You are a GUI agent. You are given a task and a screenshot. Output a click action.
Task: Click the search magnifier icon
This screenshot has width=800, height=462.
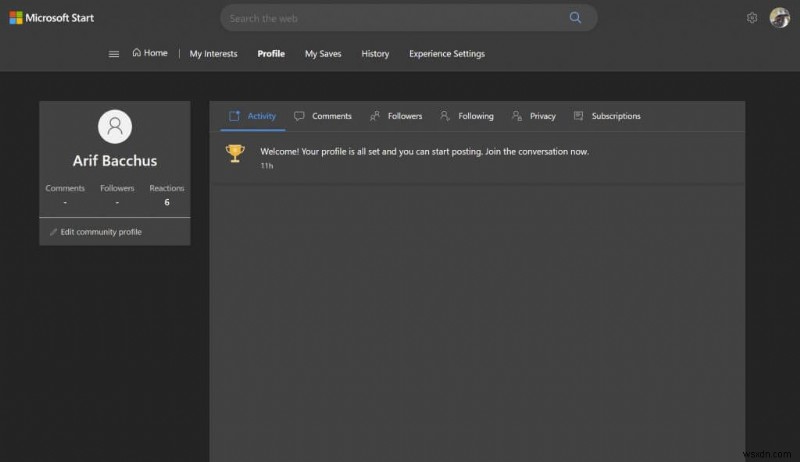point(575,18)
